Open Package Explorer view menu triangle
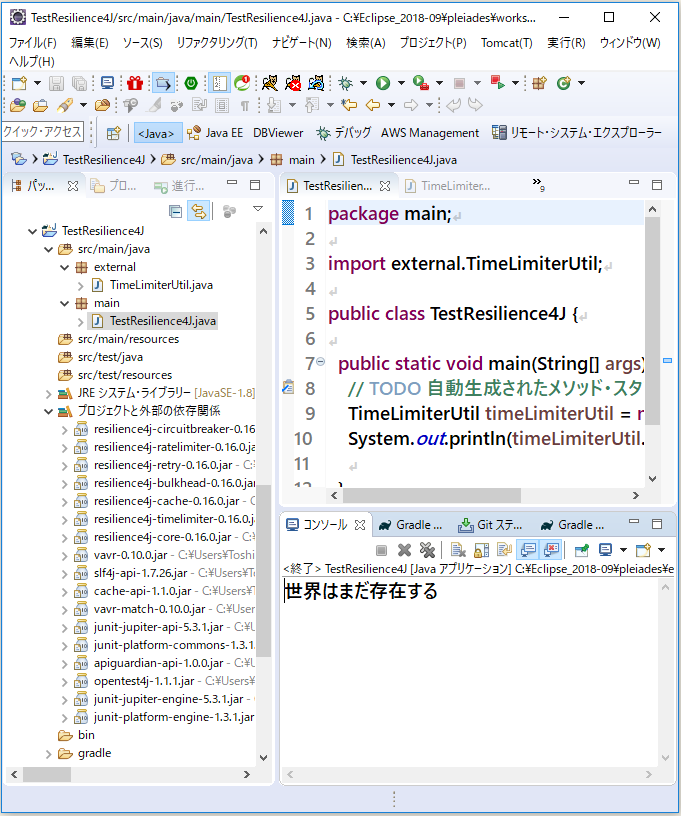The height and width of the screenshot is (816, 681). click(x=258, y=209)
